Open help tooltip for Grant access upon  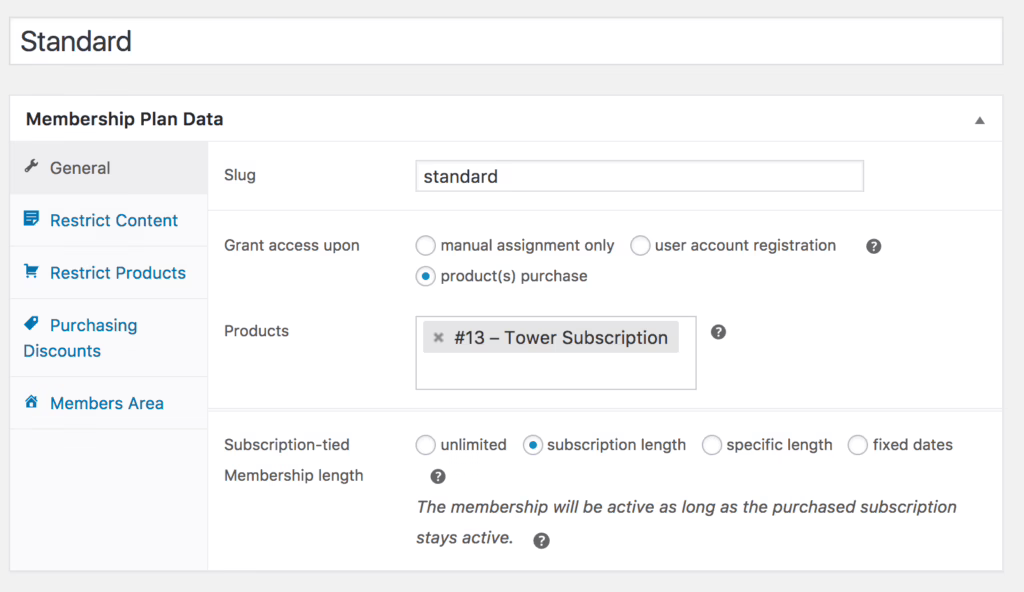[x=873, y=246]
